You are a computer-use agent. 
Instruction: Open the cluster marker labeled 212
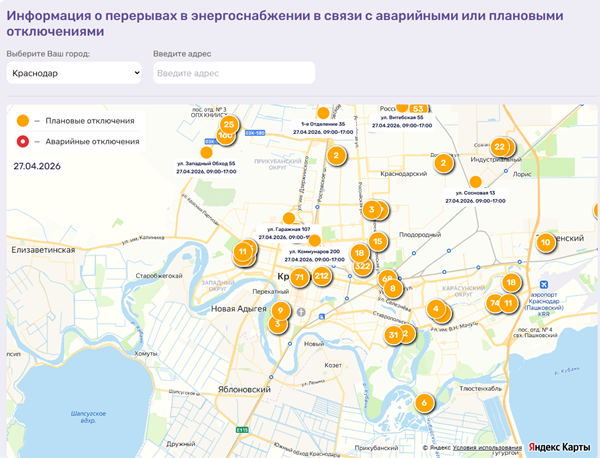click(321, 275)
